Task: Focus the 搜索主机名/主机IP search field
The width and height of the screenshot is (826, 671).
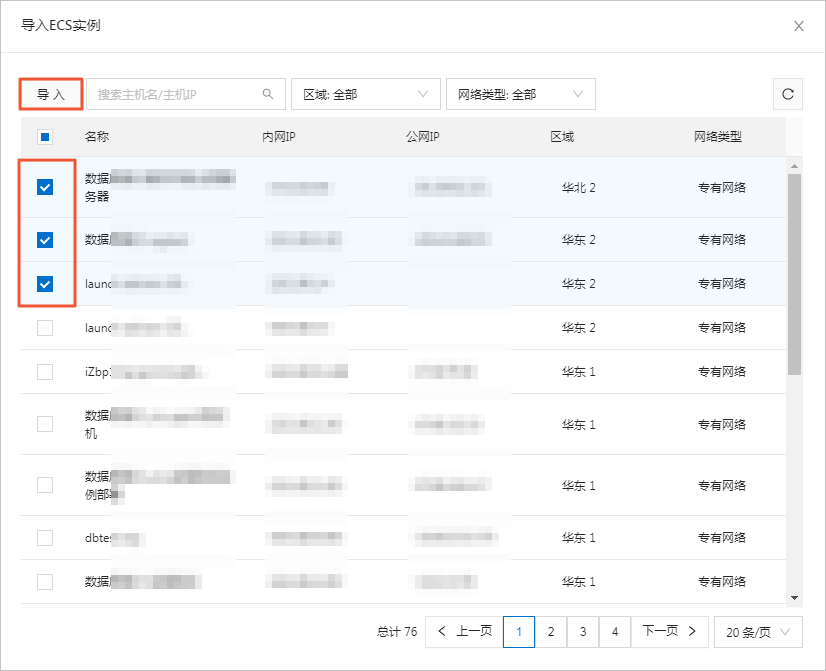Action: (x=185, y=94)
